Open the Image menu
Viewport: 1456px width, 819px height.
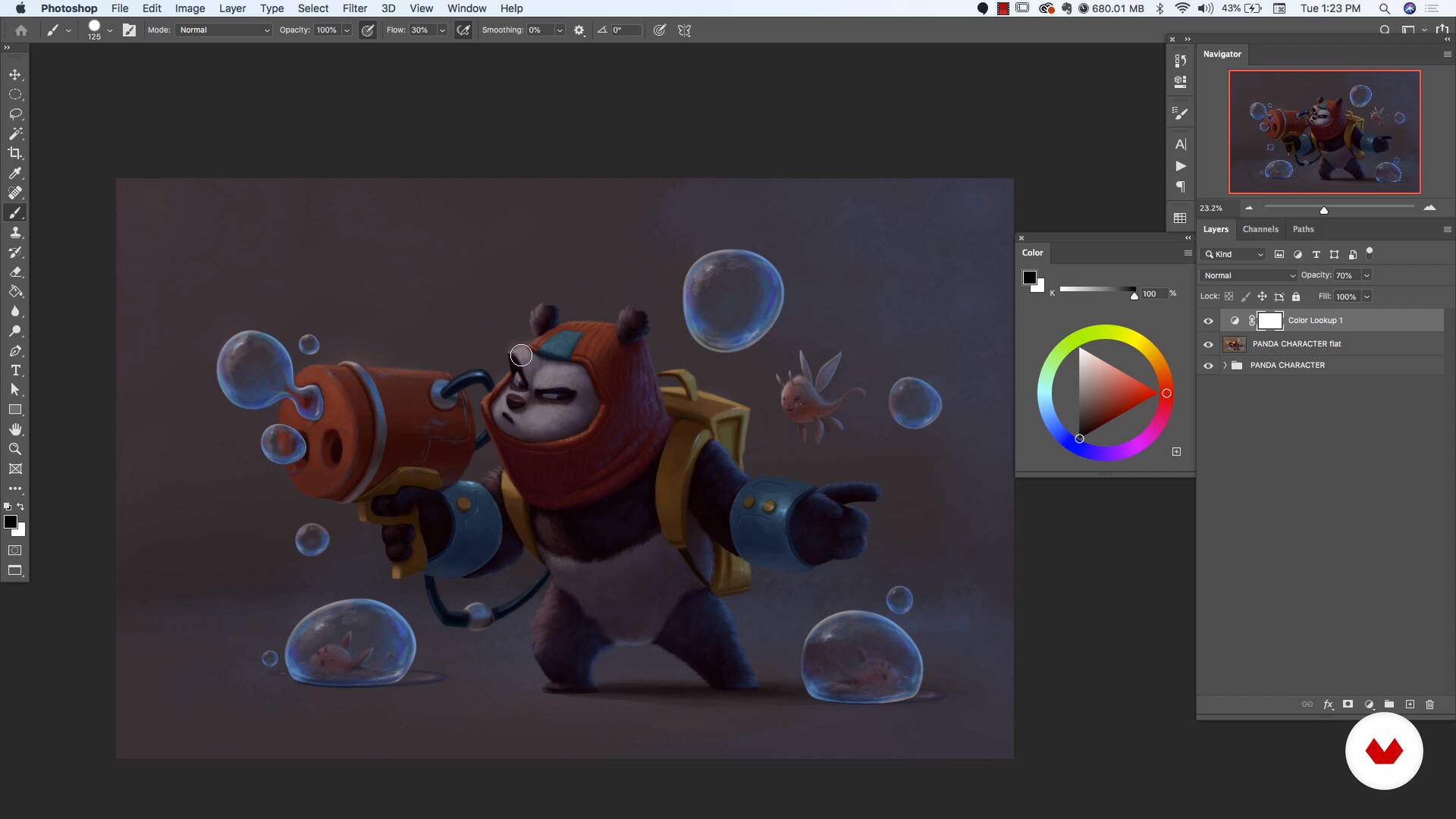[x=190, y=8]
